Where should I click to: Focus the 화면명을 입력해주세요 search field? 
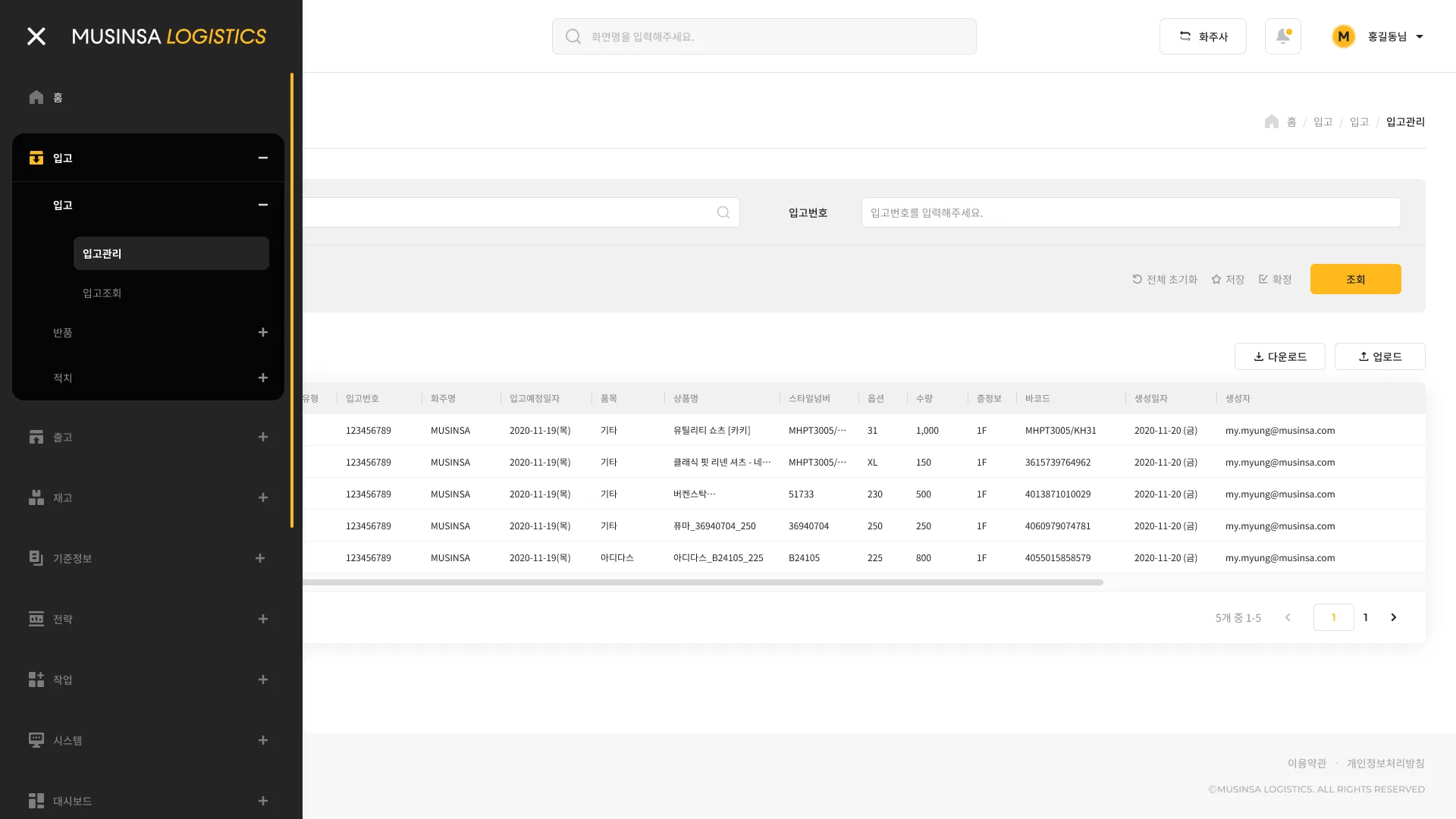764,36
